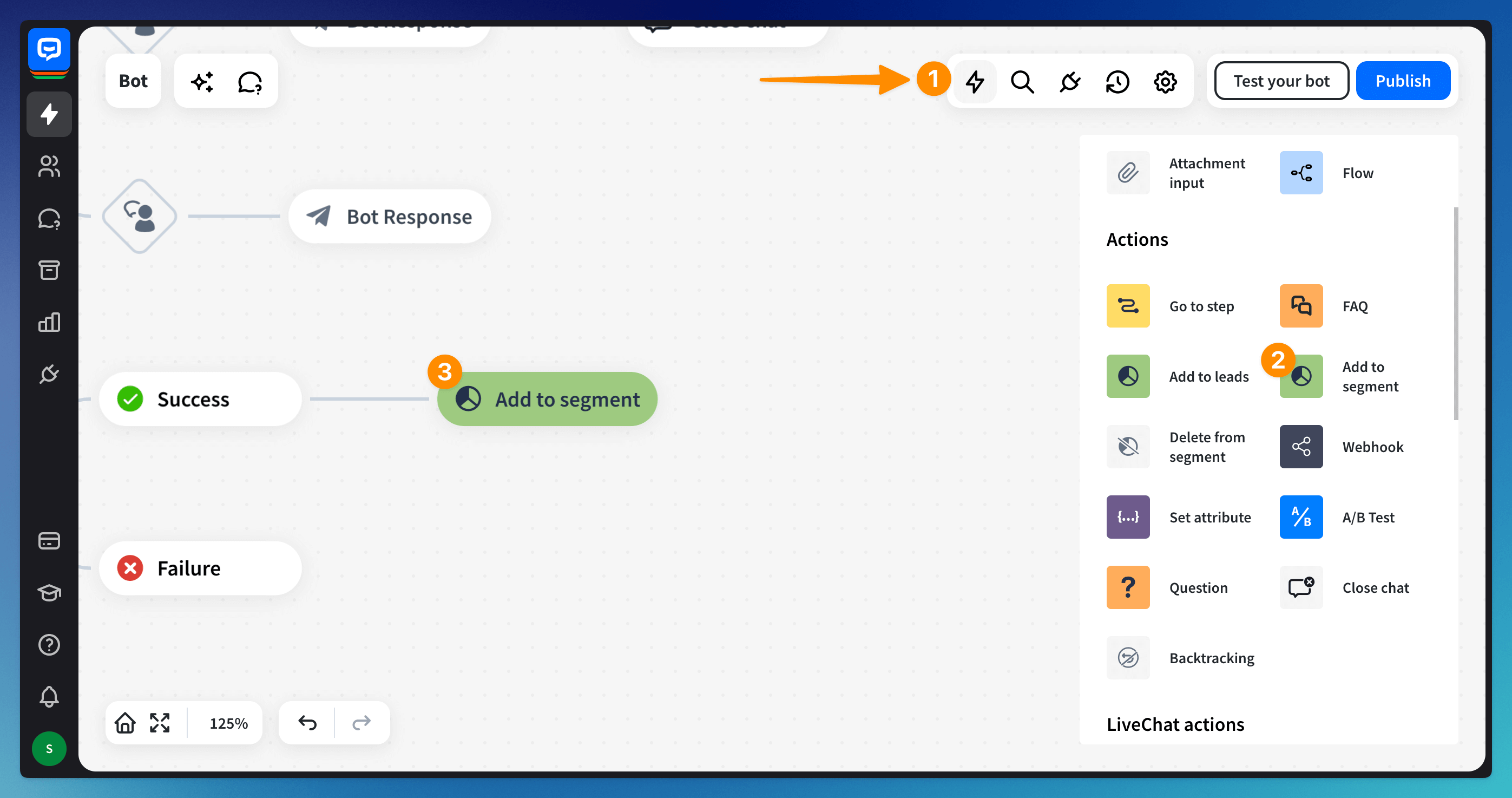Click the Publish button
The width and height of the screenshot is (1512, 798).
click(x=1402, y=81)
